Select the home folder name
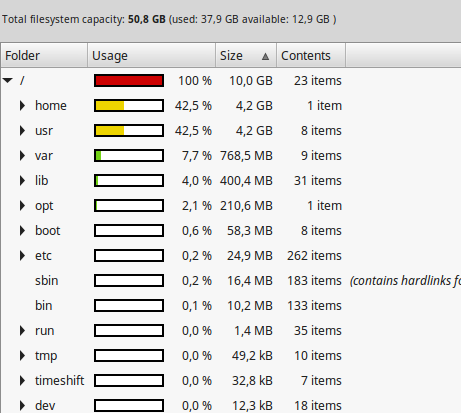Viewport: 461px width, 413px height. [51, 106]
